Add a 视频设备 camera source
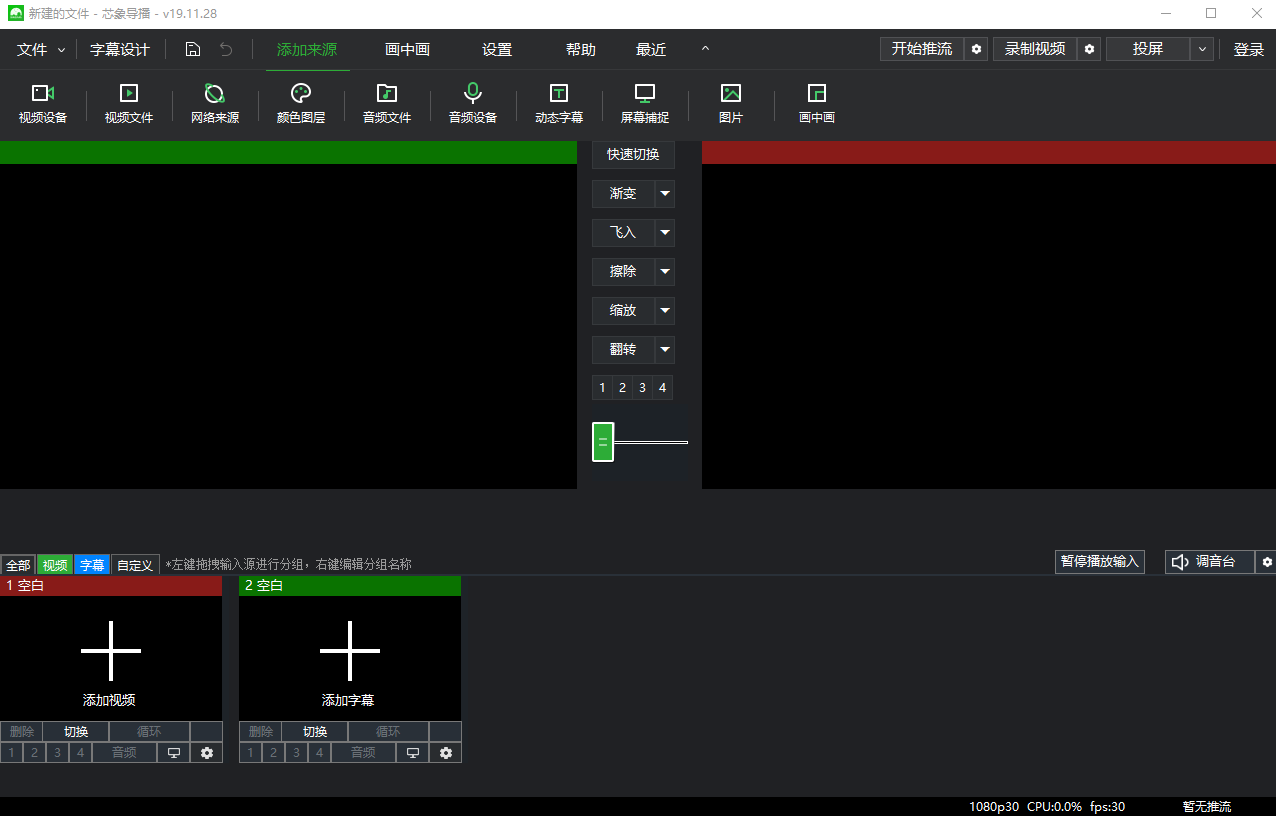The height and width of the screenshot is (816, 1276). tap(43, 103)
